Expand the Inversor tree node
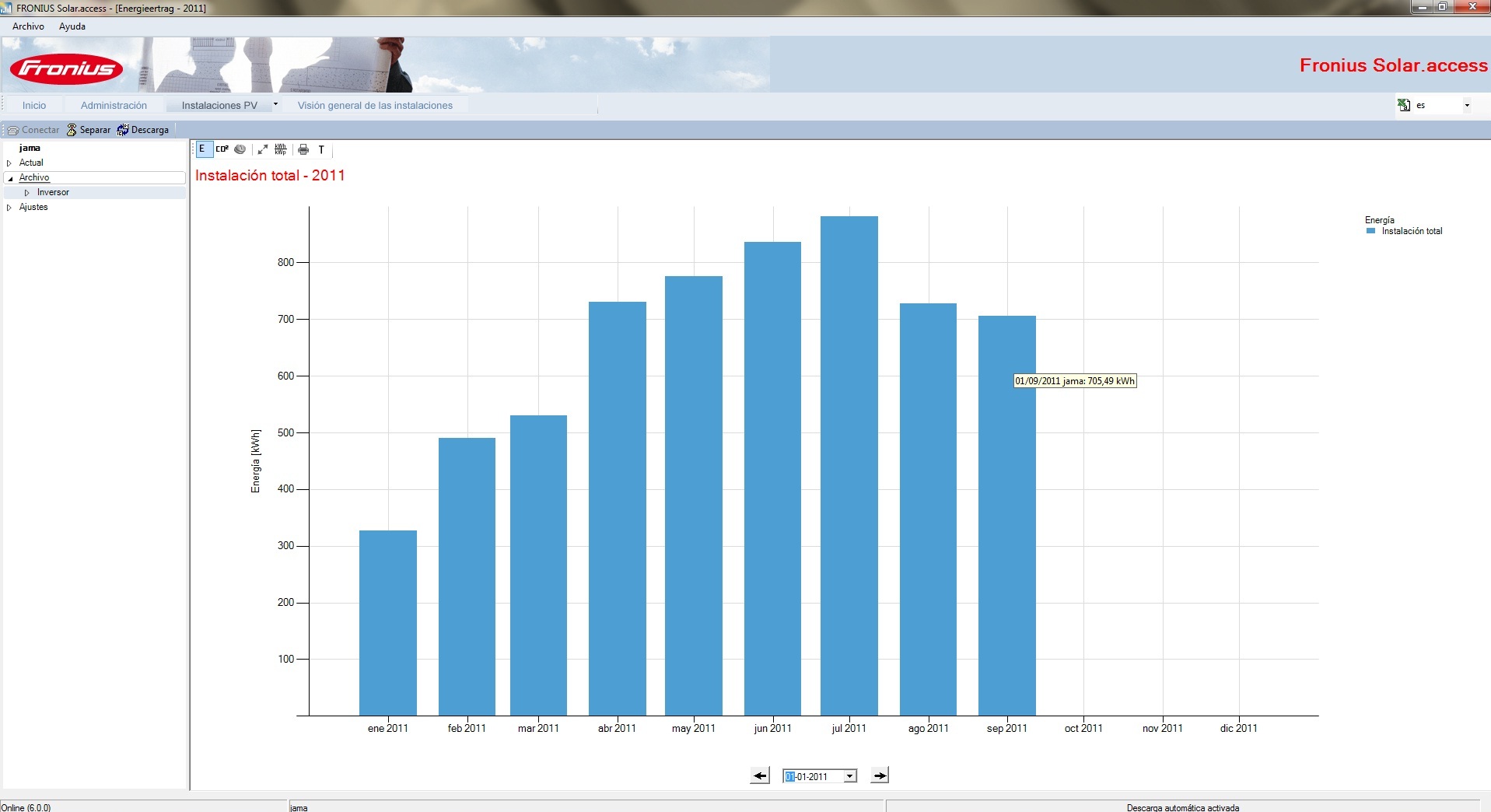Screen dimensions: 1491x812 coord(27,193)
